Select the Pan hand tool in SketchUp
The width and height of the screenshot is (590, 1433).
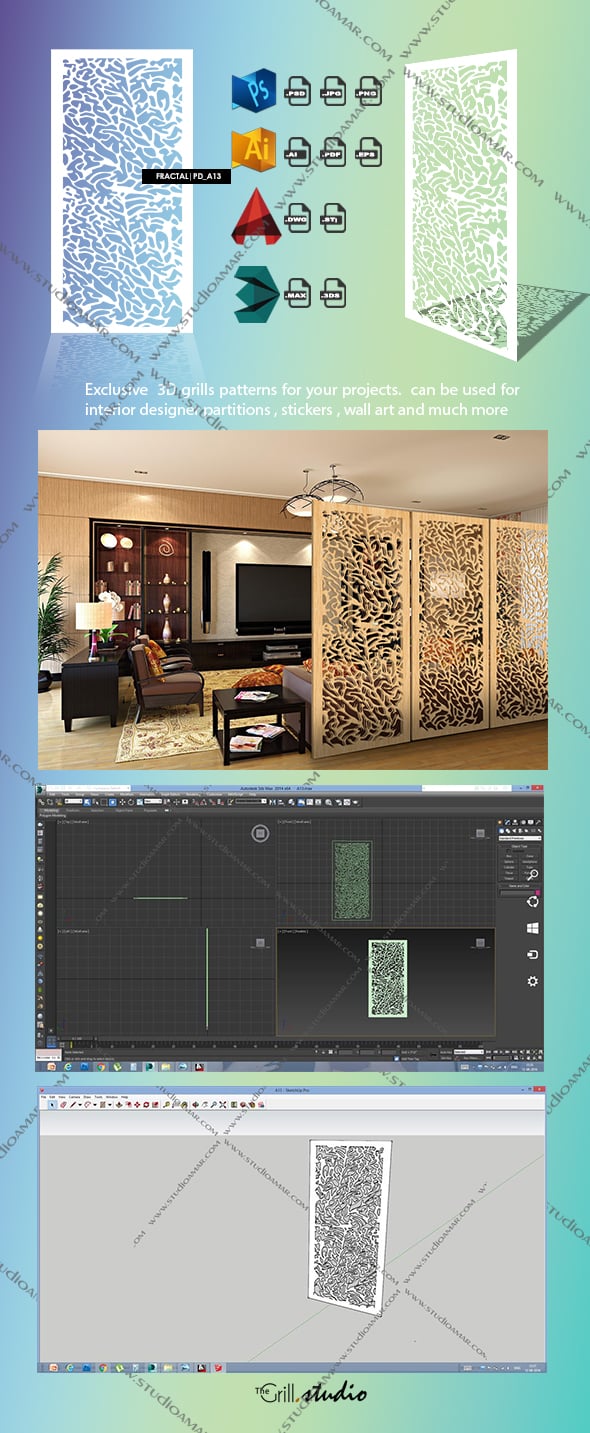point(205,1104)
